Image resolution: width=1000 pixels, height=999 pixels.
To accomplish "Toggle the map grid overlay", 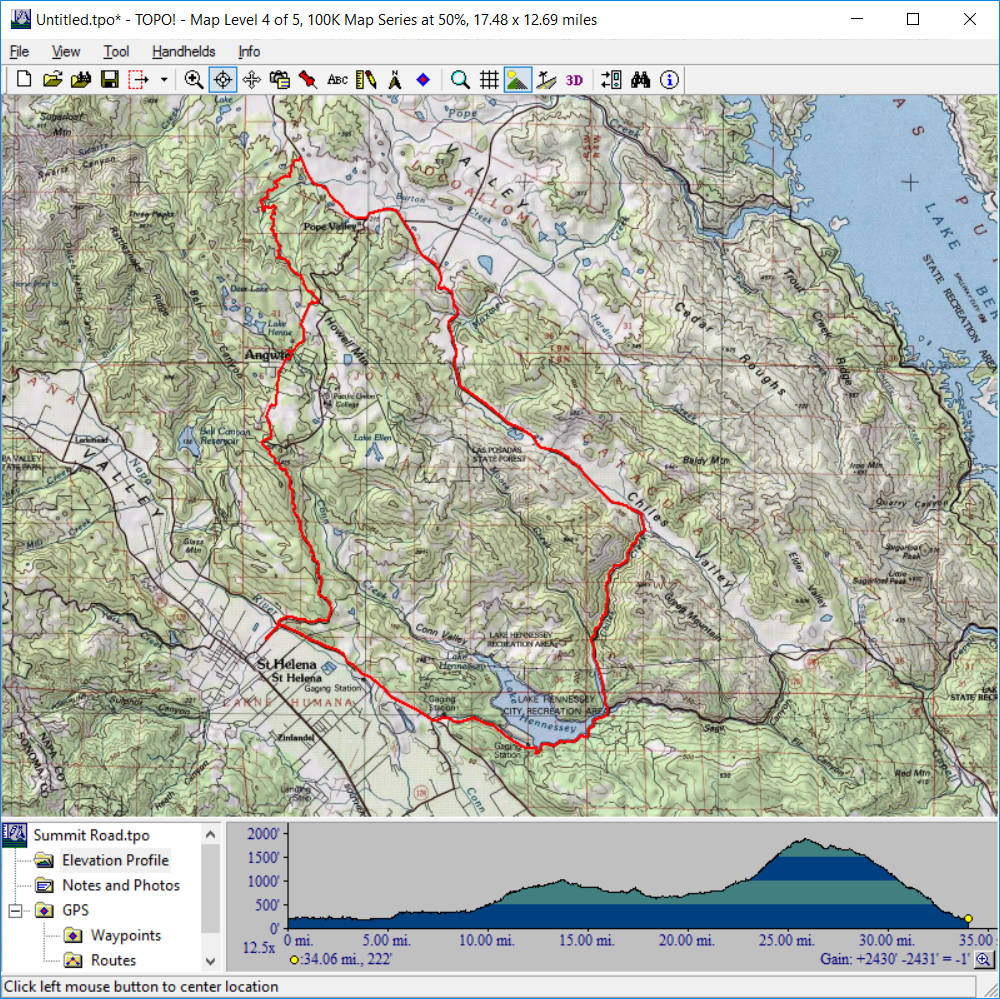I will pyautogui.click(x=489, y=80).
